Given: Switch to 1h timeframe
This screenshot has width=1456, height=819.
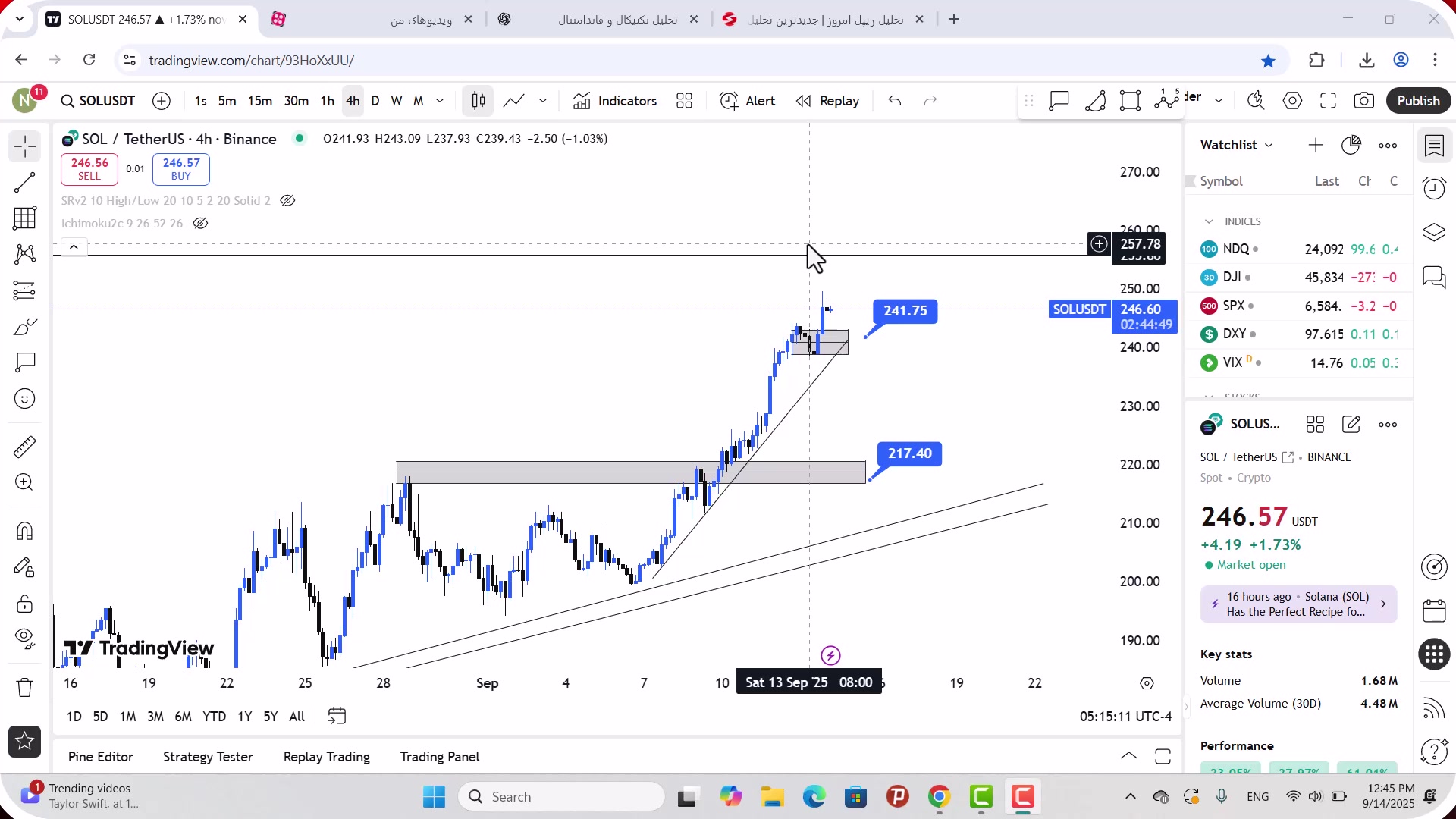Looking at the screenshot, I should pyautogui.click(x=327, y=101).
